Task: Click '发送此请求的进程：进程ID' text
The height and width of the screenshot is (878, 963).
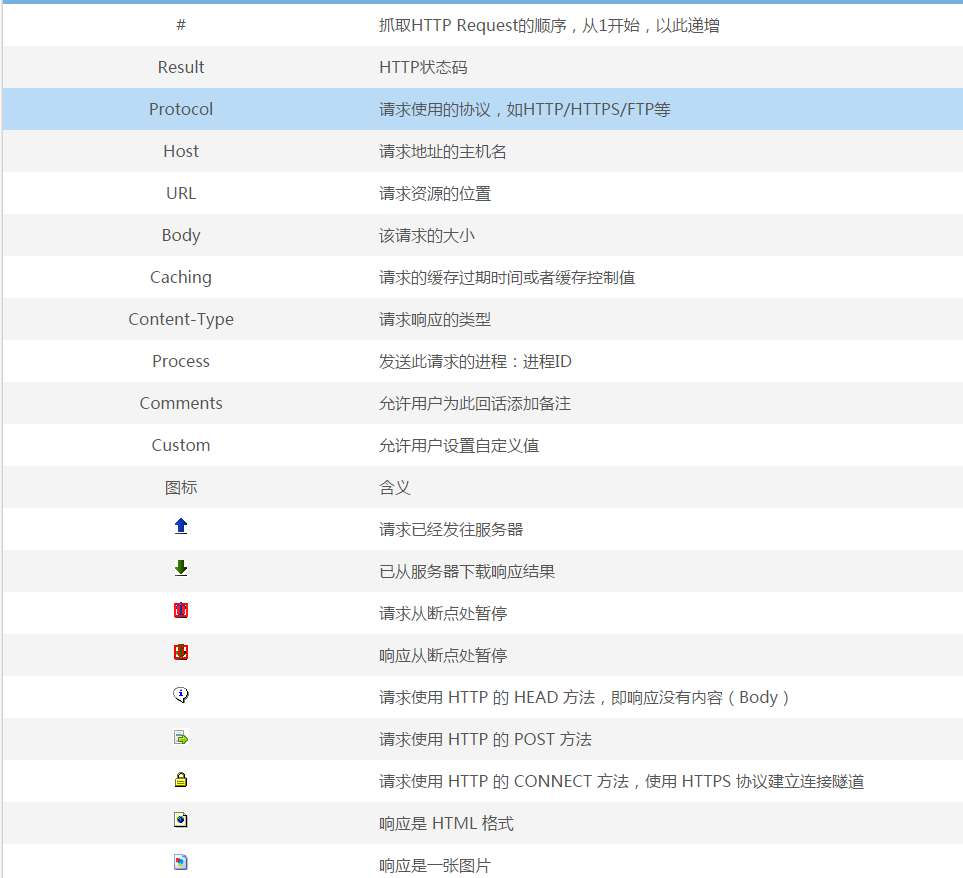Action: (475, 362)
